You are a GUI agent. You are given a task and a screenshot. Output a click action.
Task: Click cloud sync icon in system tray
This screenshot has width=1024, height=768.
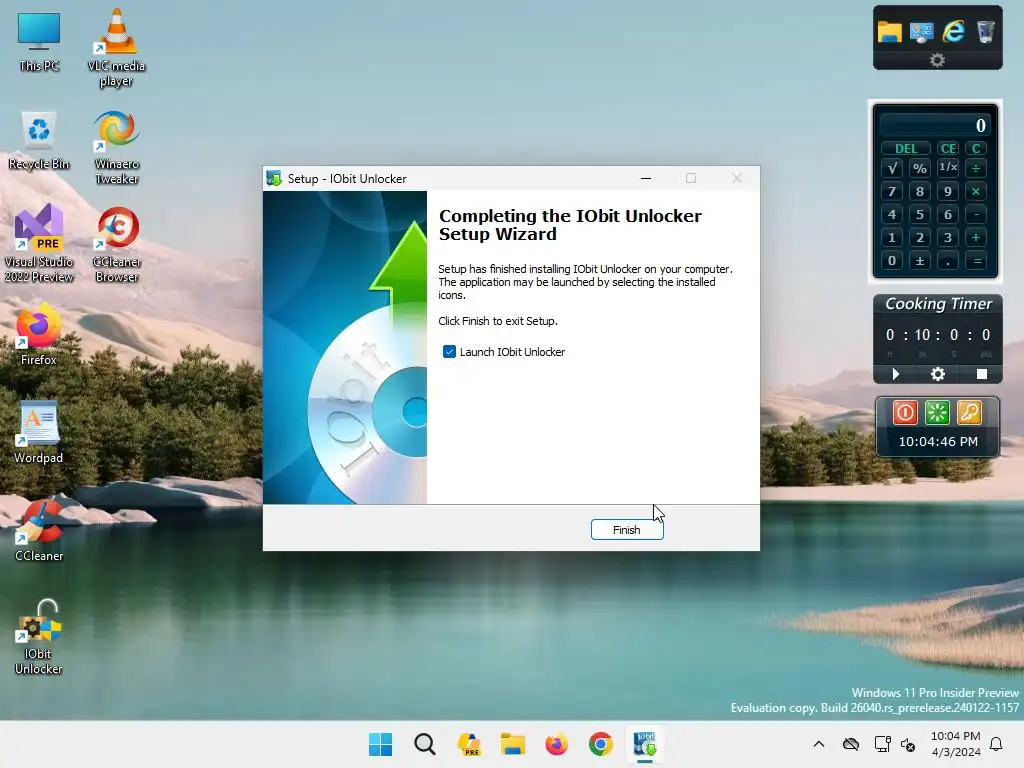[x=850, y=744]
